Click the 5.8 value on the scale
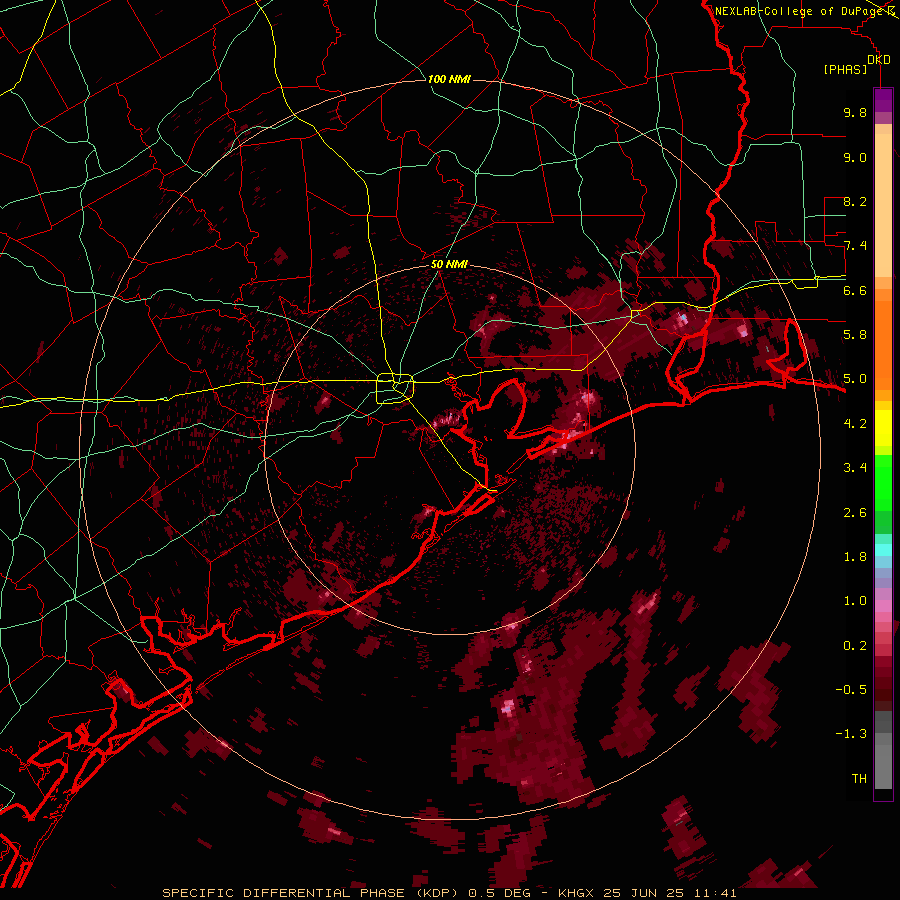 coord(855,335)
